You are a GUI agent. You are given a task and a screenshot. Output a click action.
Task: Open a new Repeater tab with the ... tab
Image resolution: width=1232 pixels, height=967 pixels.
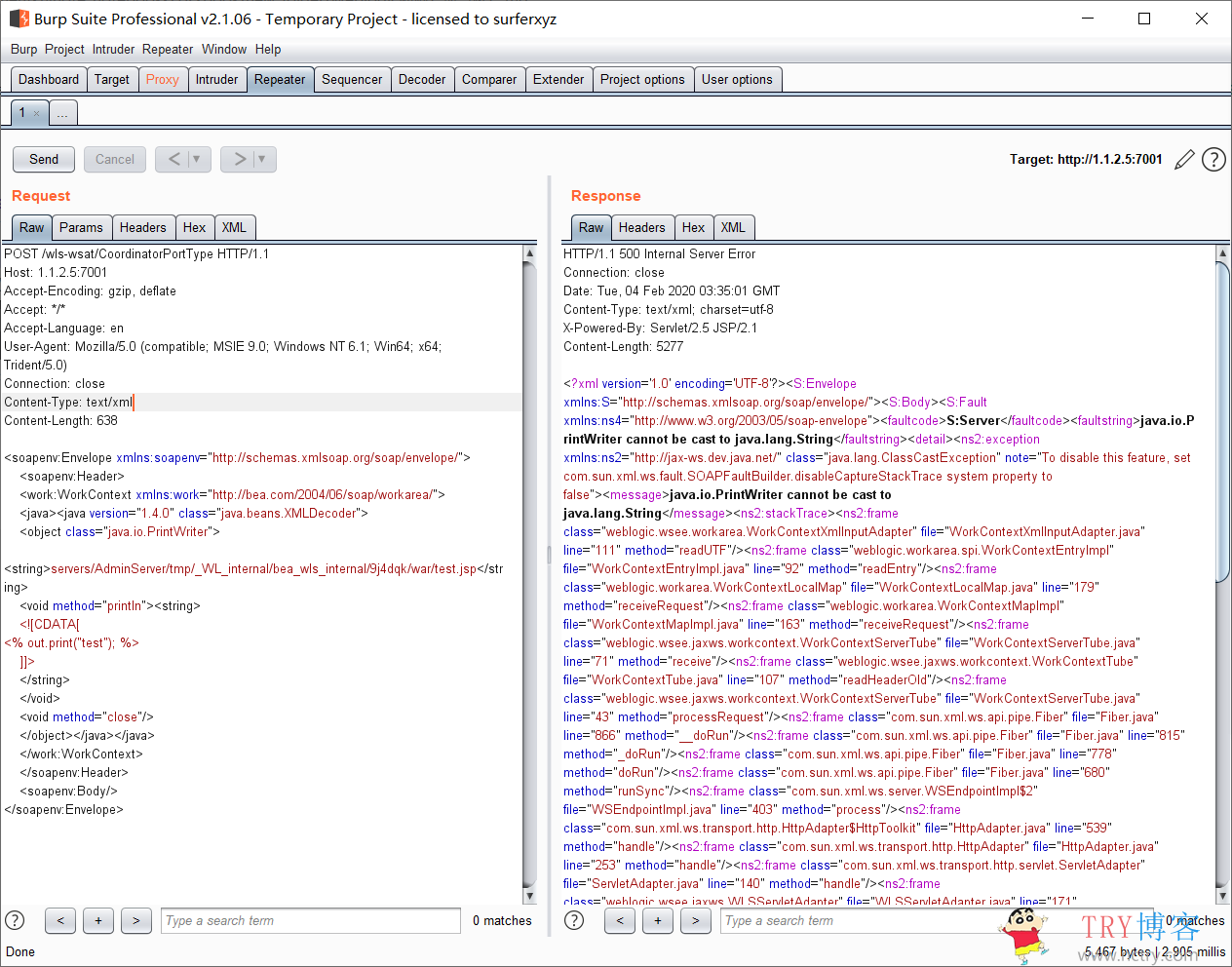pyautogui.click(x=62, y=113)
